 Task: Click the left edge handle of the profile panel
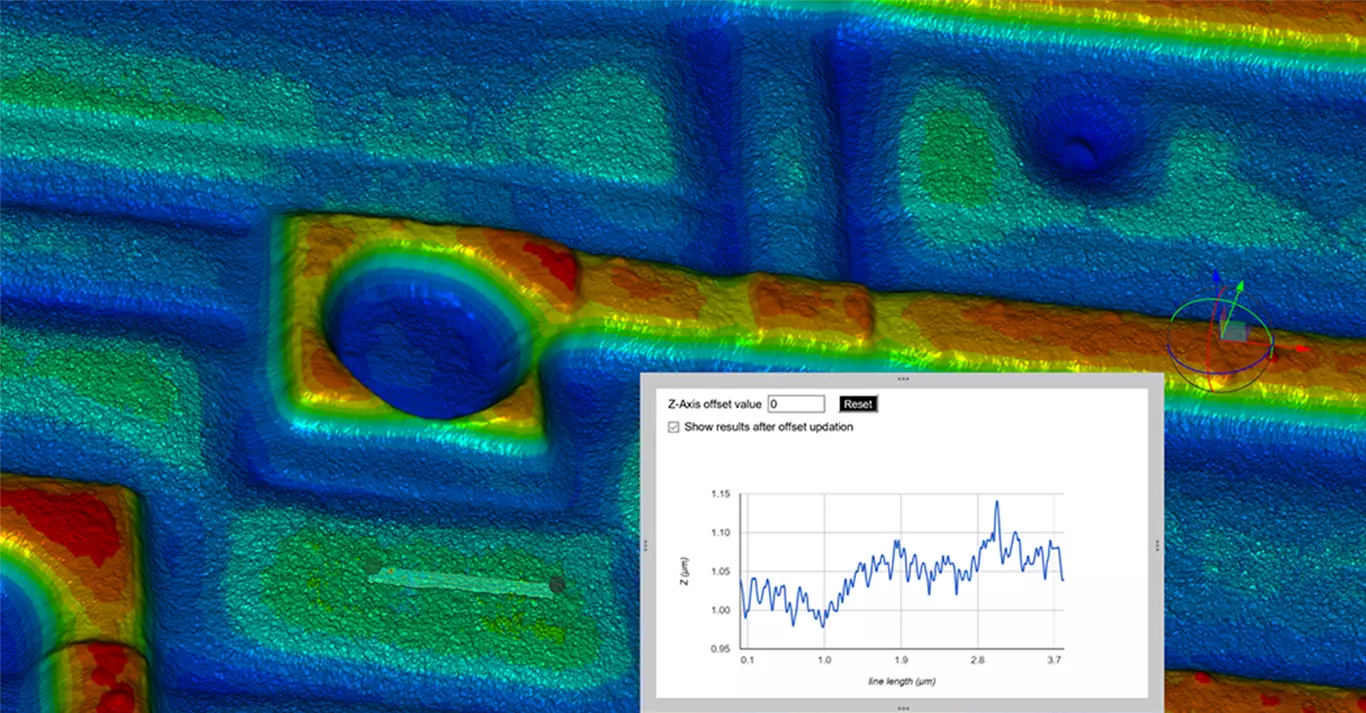point(646,545)
